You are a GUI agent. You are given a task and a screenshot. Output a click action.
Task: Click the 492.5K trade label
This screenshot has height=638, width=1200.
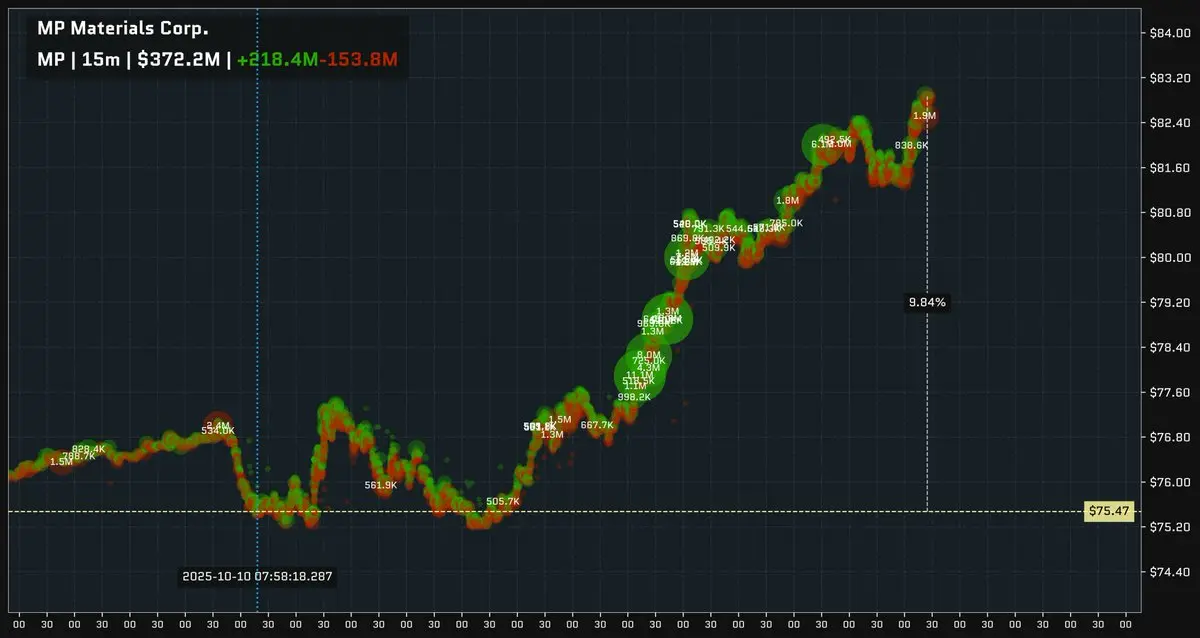834,139
